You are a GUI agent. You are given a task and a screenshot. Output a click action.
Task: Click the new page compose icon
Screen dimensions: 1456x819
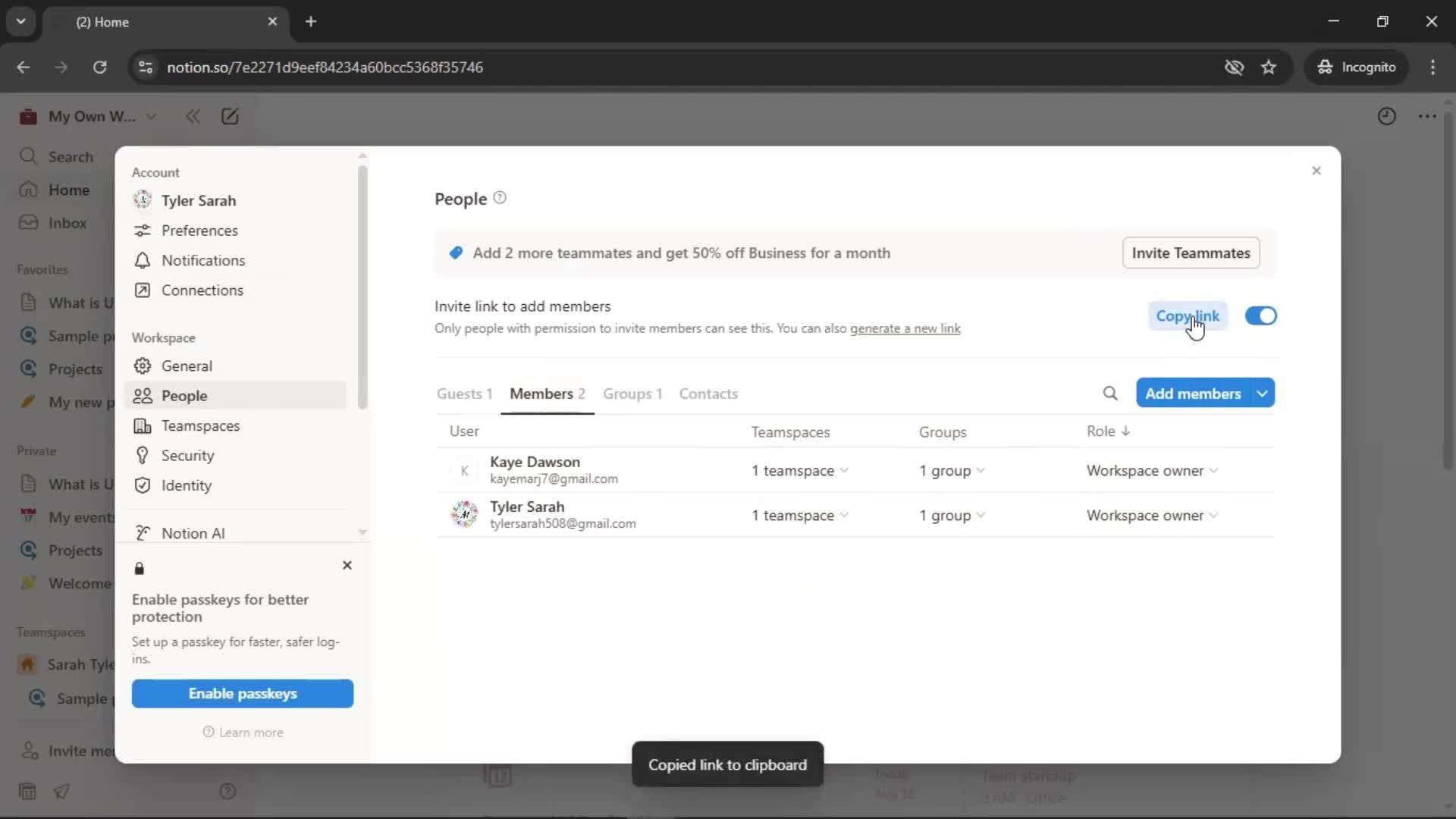pyautogui.click(x=230, y=116)
